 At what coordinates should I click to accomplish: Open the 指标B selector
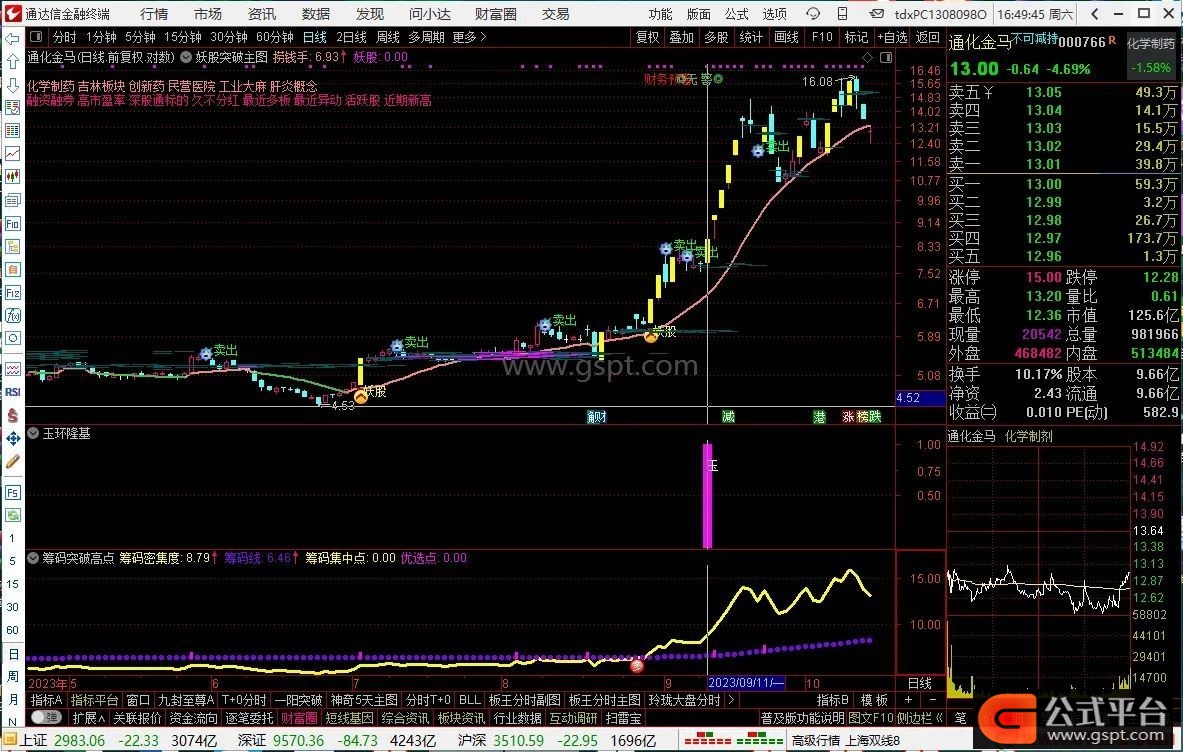tap(833, 700)
